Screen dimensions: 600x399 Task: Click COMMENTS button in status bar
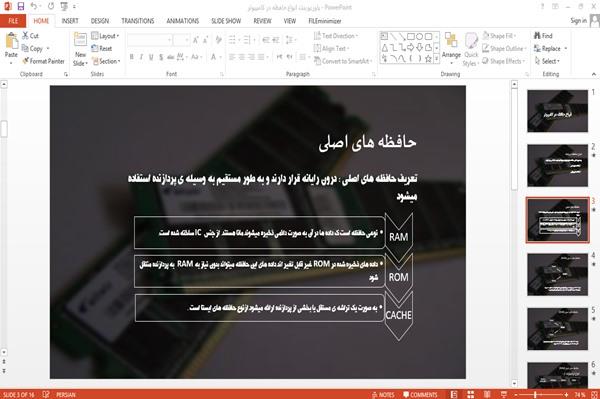coord(420,394)
